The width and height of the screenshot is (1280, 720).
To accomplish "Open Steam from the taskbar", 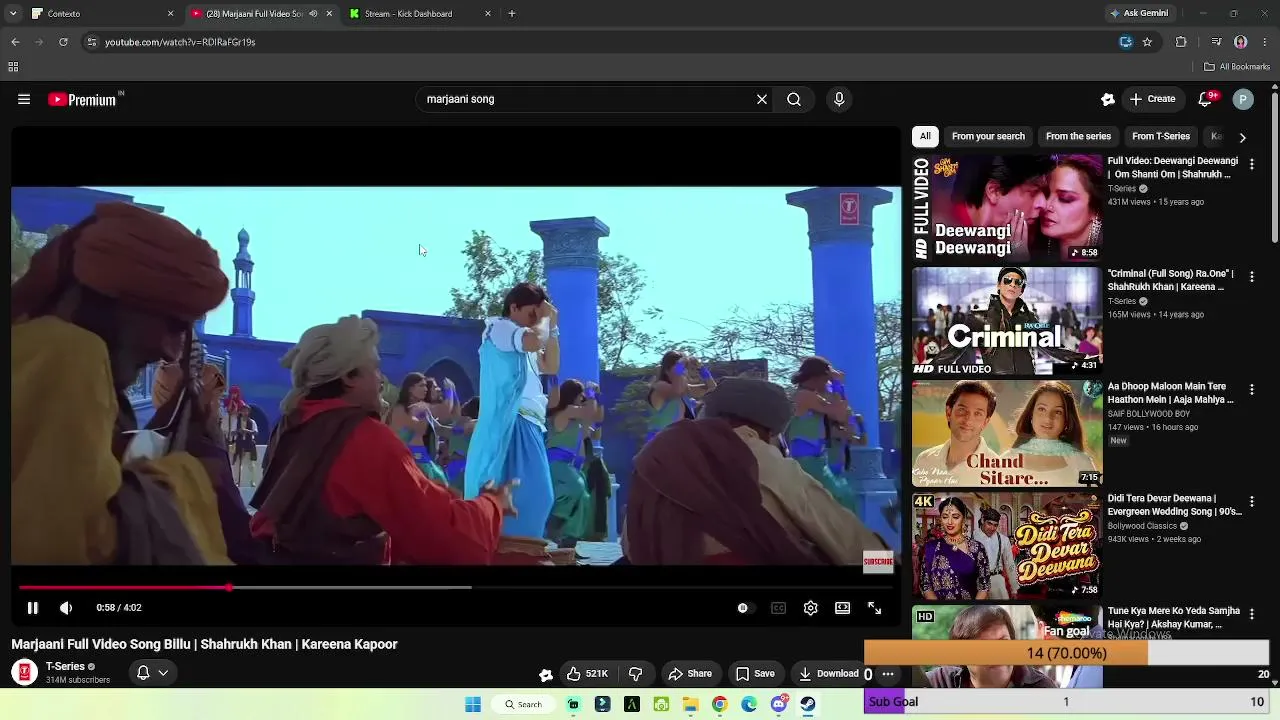I will pyautogui.click(x=807, y=704).
